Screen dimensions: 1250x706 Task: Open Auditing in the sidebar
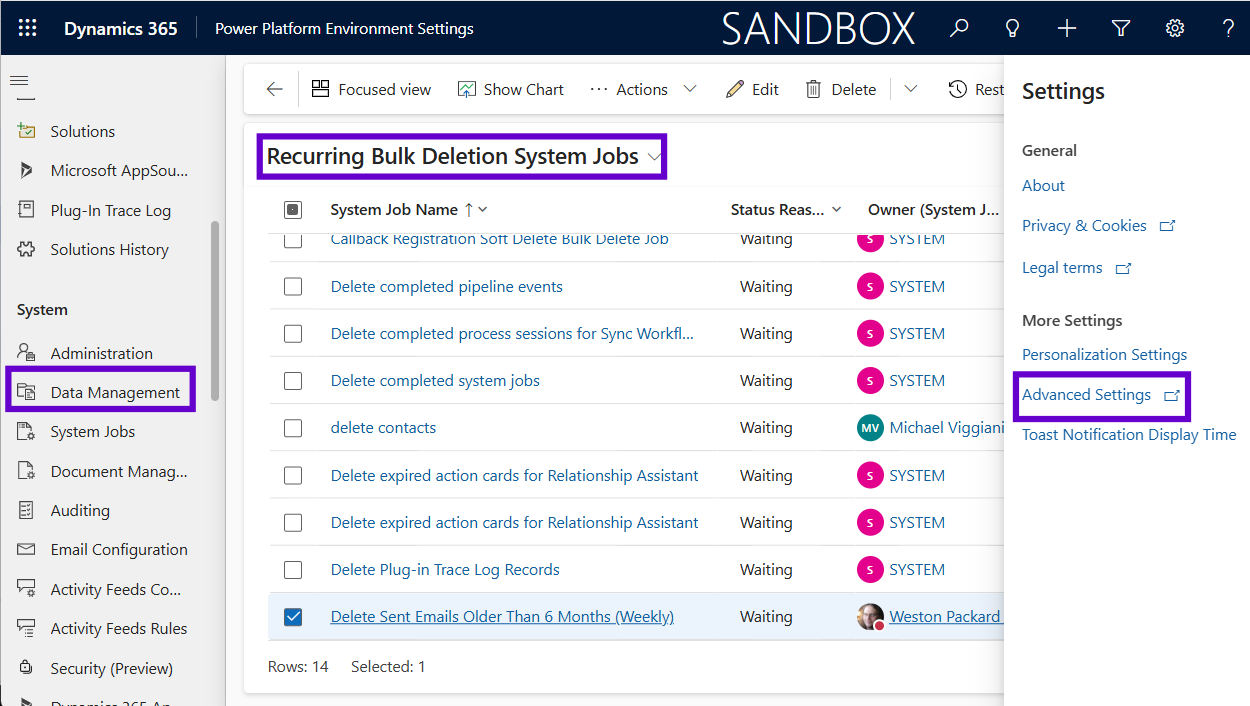point(80,510)
